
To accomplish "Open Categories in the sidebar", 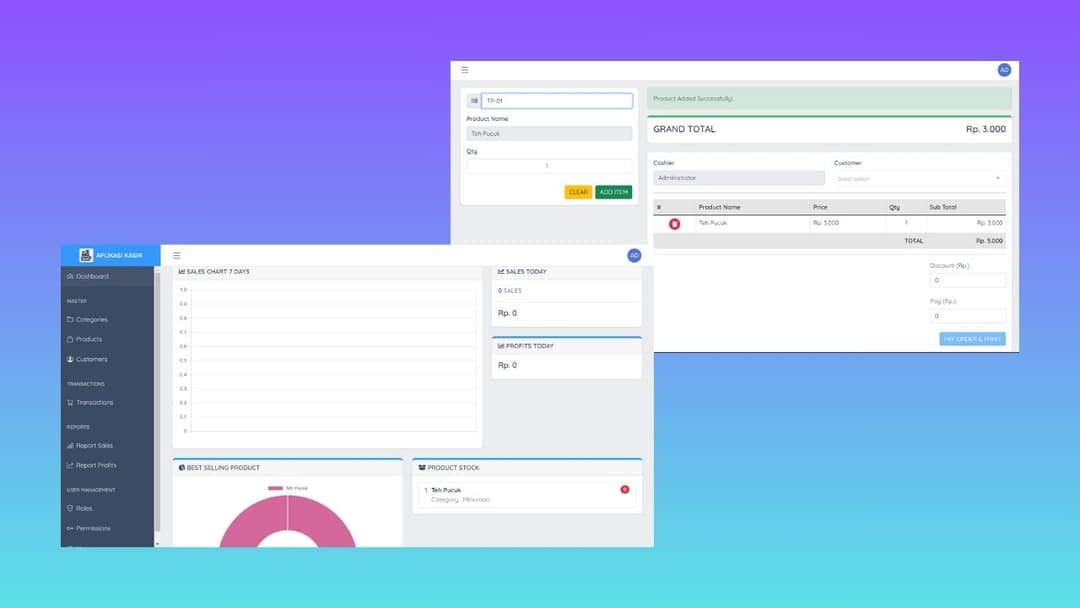I will pos(107,319).
